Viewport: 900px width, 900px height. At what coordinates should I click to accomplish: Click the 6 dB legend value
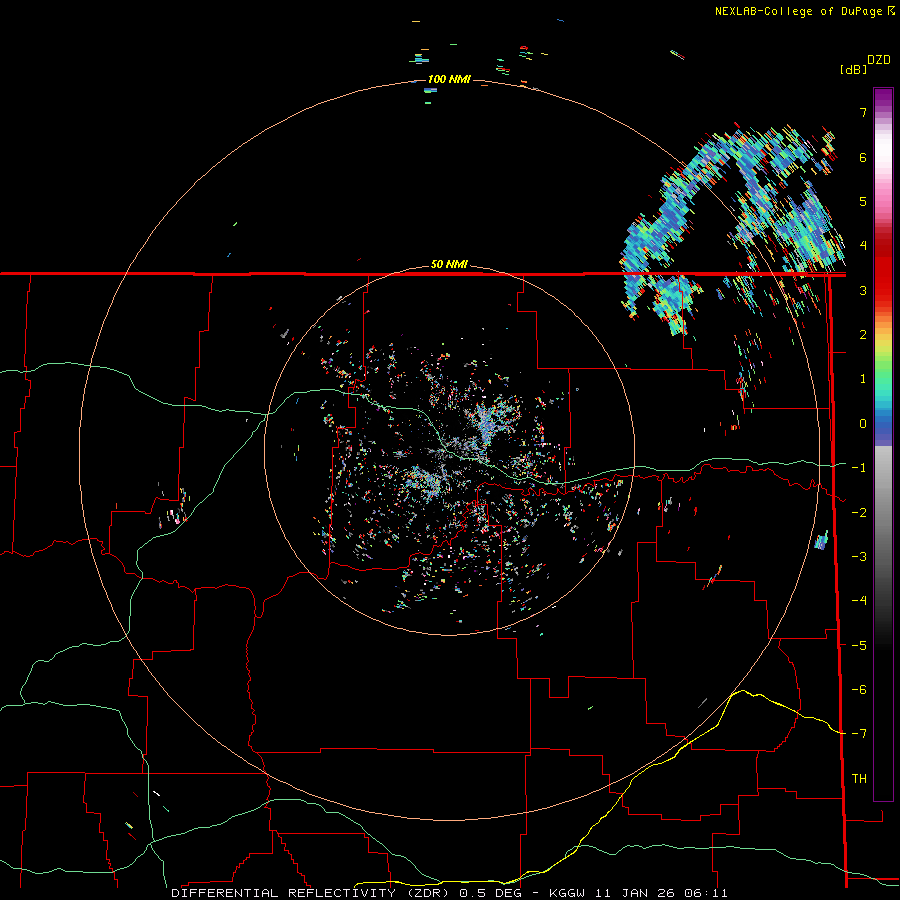[x=863, y=157]
